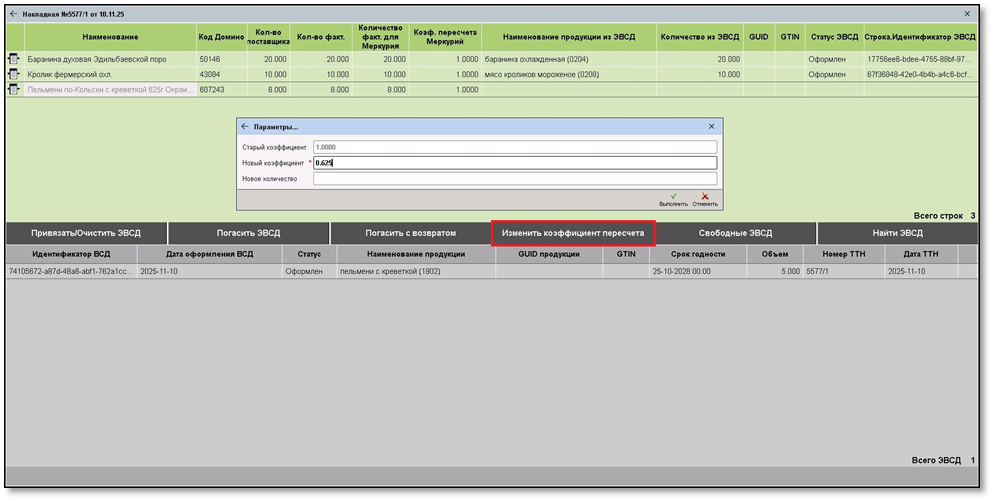993x501 pixels.
Task: Click back arrow beside Накладная №5577/1 title
Action: point(14,14)
